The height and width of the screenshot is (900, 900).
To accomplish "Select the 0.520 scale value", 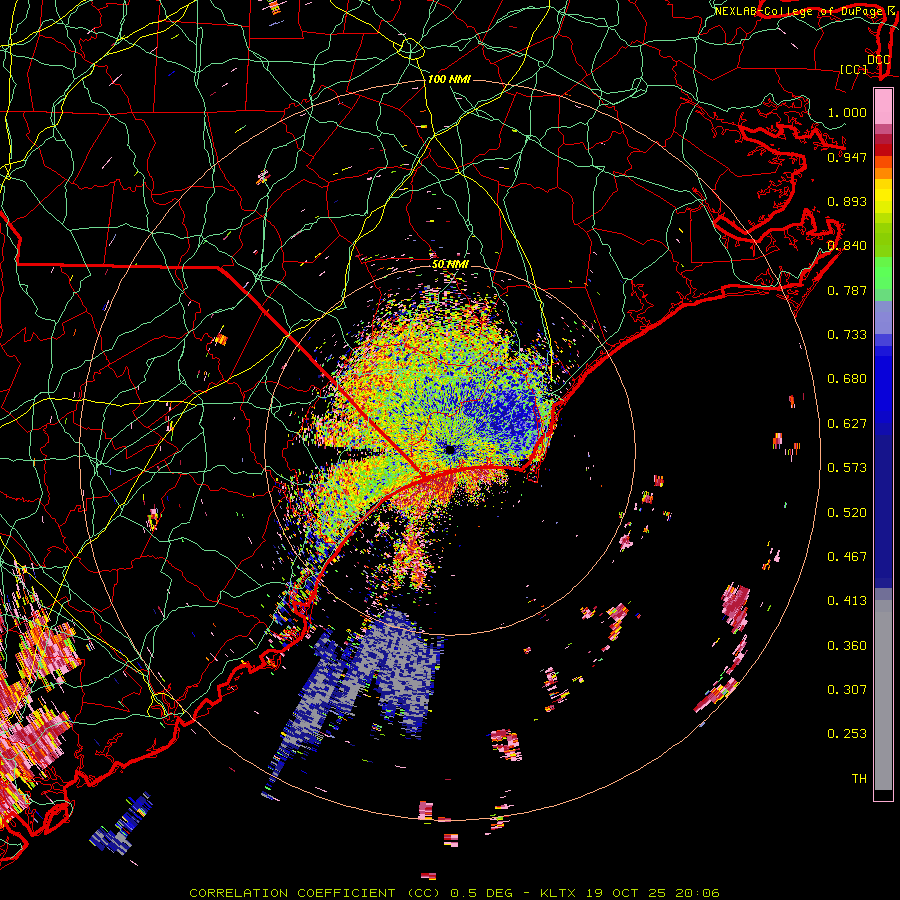I will [847, 513].
